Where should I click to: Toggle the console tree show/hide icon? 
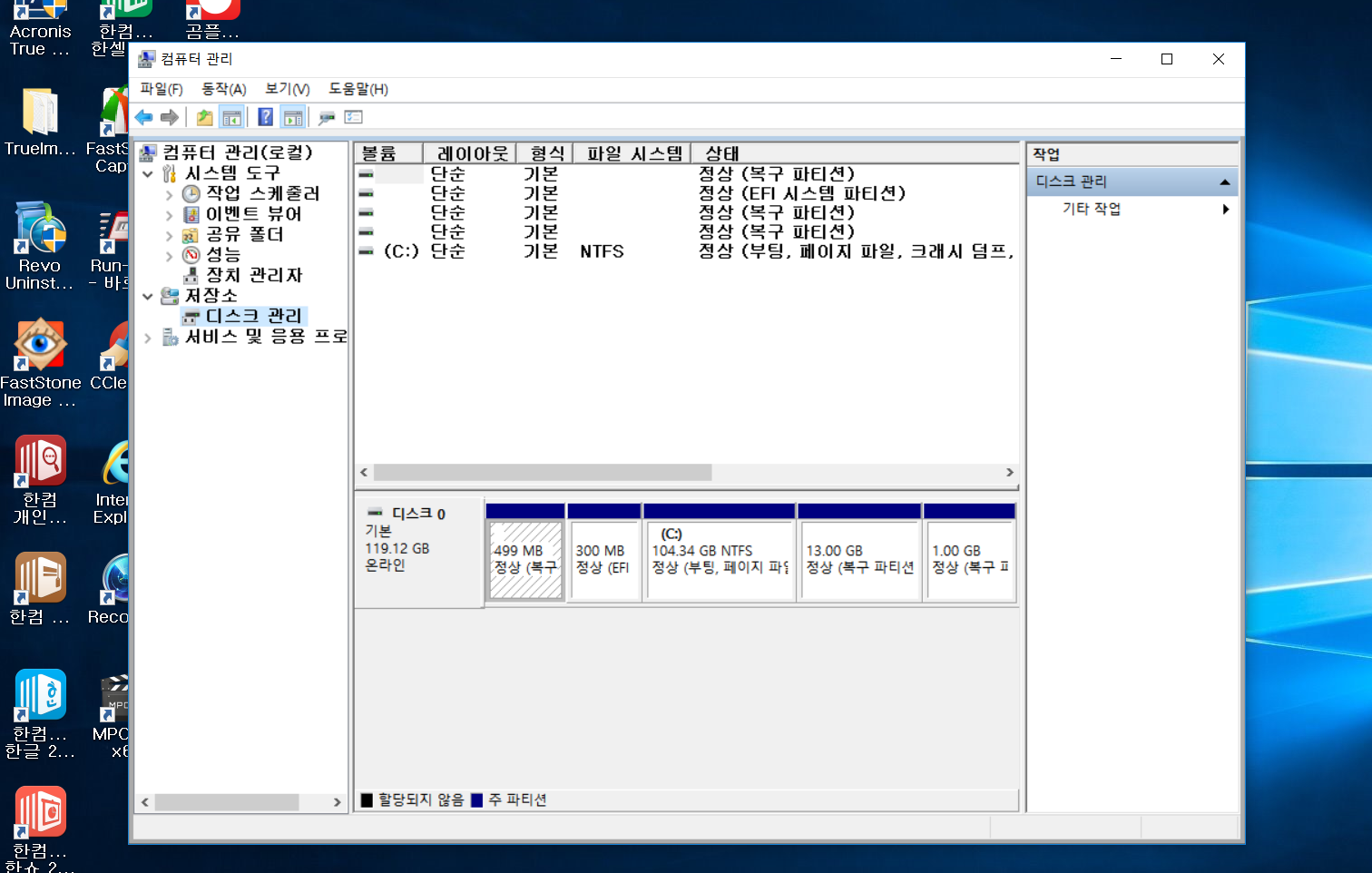coord(232,117)
